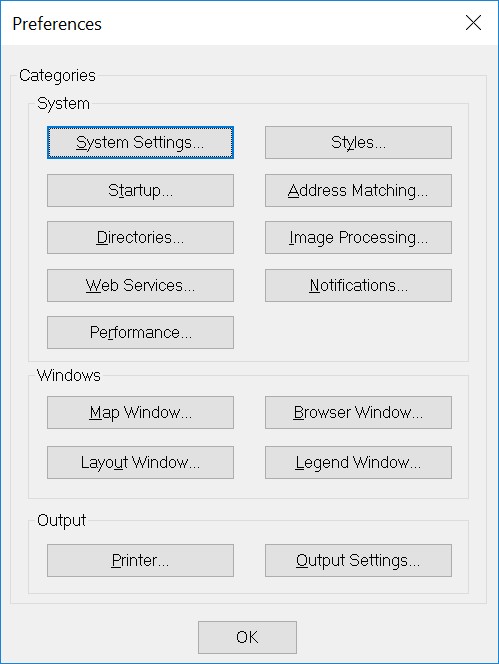Open the Web Services settings
This screenshot has height=664, width=499.
(x=140, y=285)
